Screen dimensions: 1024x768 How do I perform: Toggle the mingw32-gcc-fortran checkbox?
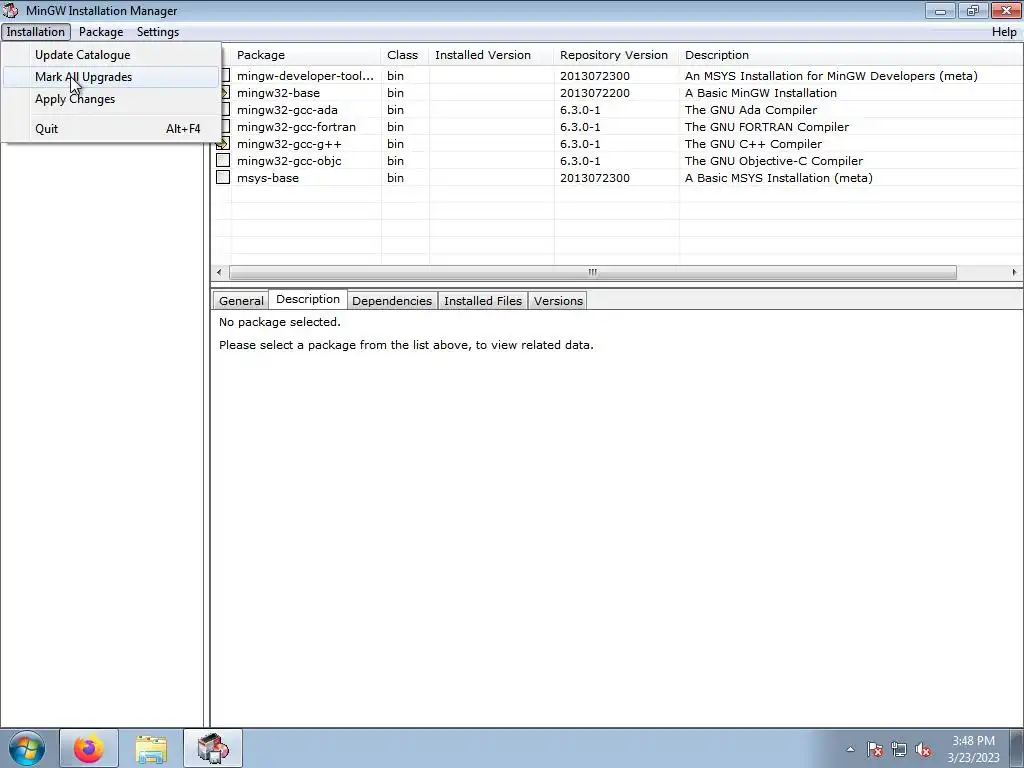223,127
